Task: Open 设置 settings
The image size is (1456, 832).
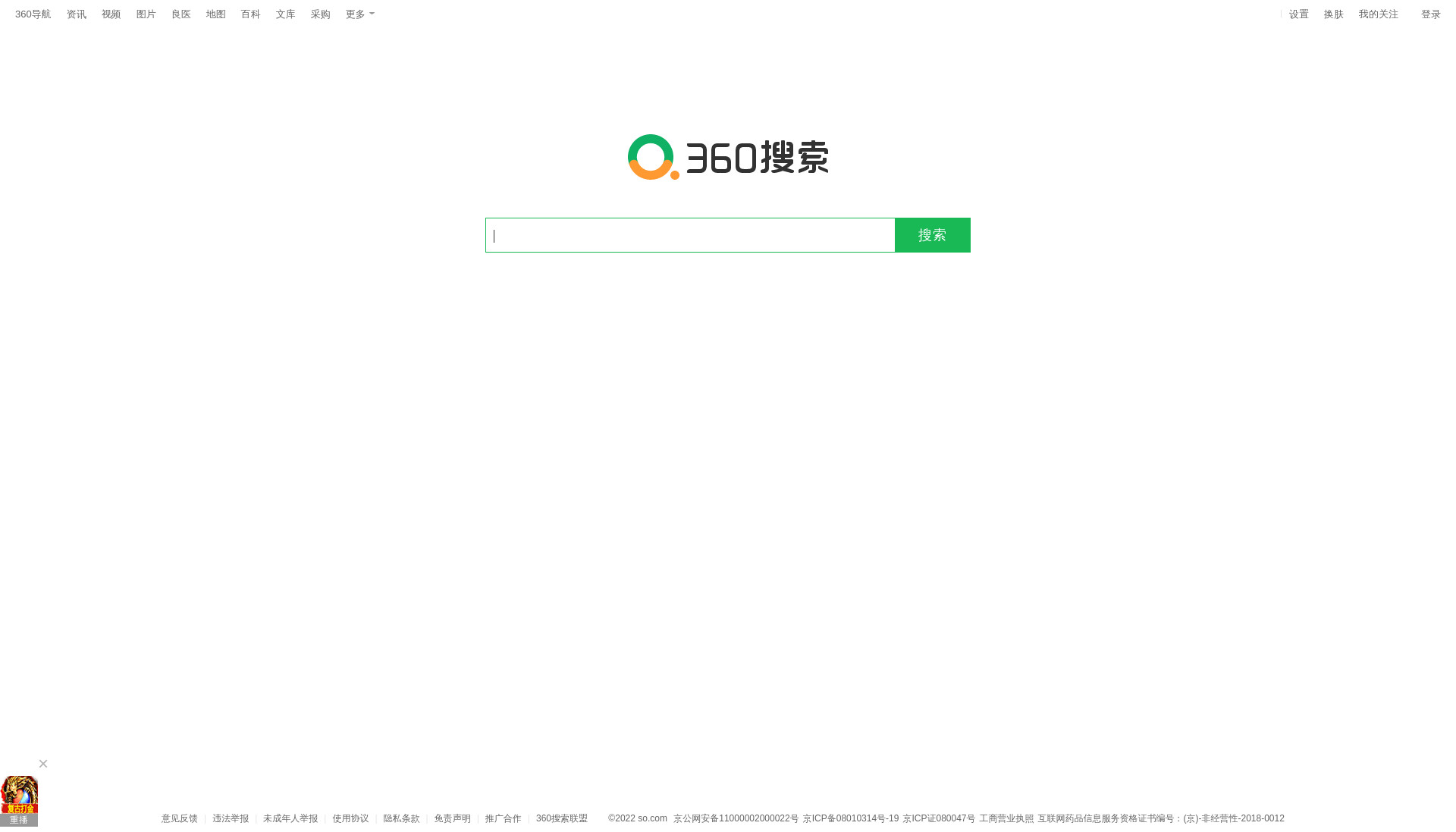Action: (x=1299, y=14)
